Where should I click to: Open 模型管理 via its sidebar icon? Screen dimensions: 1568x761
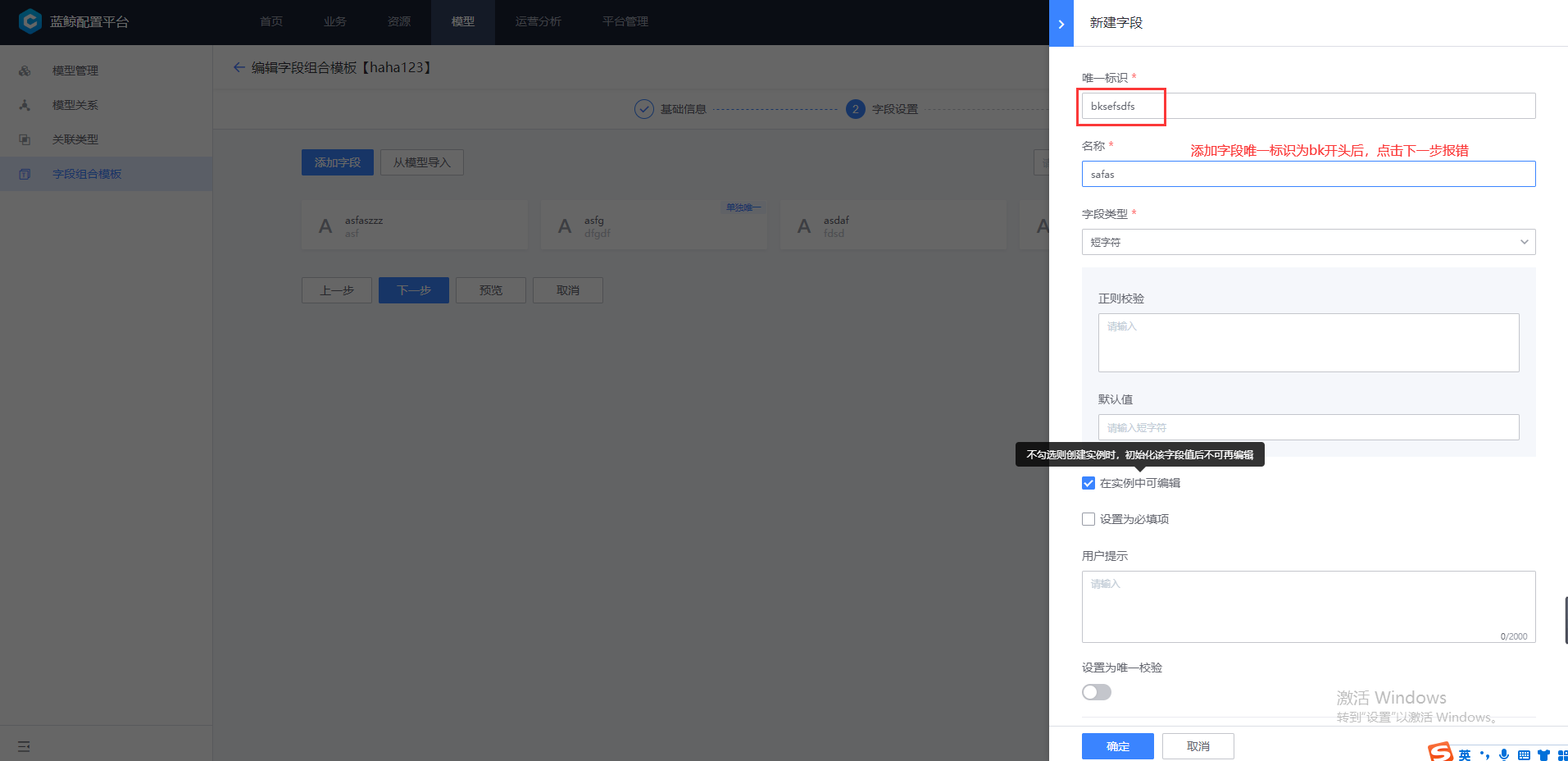24,70
